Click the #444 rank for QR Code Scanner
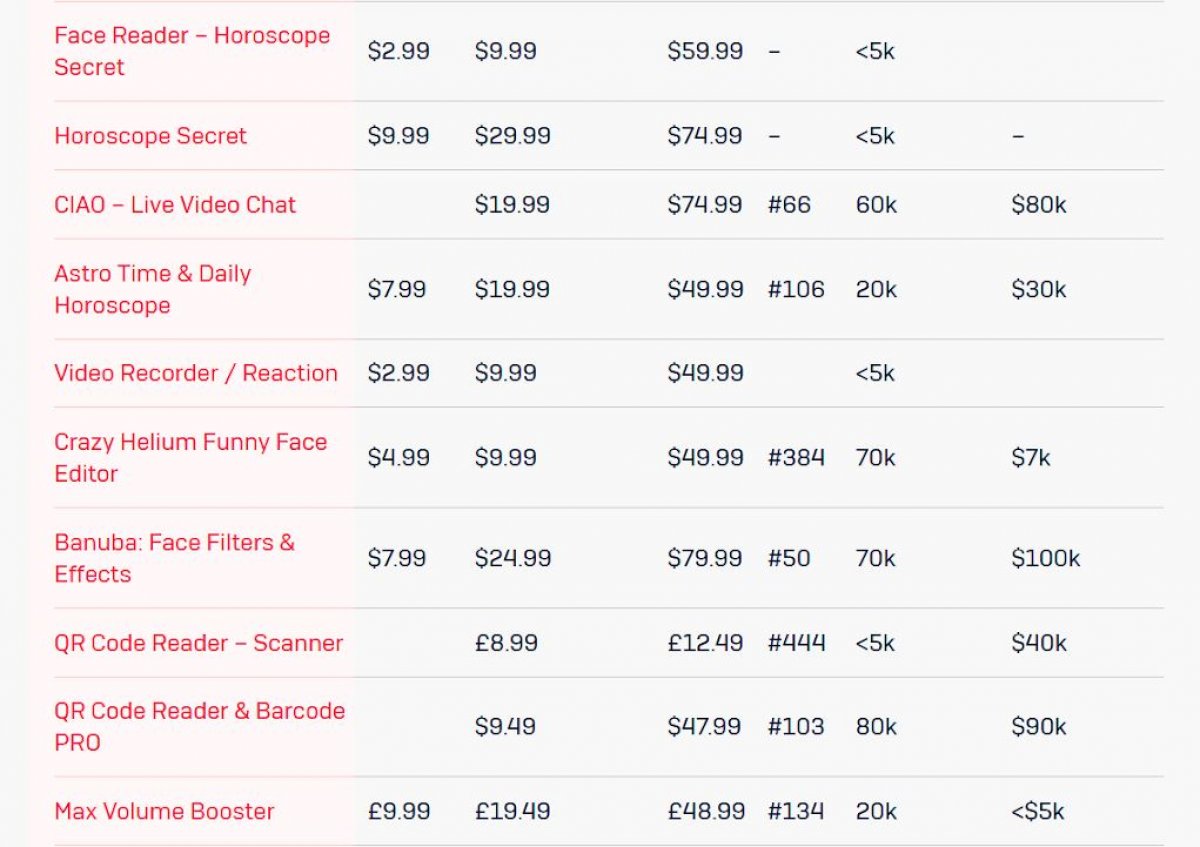The height and width of the screenshot is (847, 1200). 796,643
